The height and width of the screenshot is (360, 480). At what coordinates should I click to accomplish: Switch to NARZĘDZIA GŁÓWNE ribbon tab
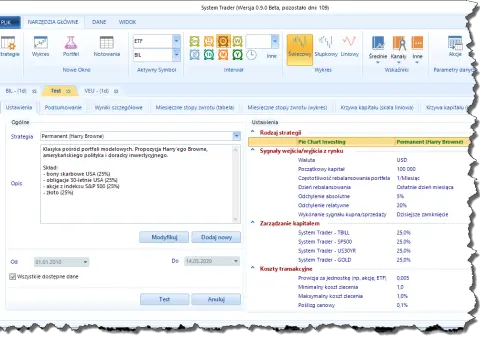click(x=53, y=22)
